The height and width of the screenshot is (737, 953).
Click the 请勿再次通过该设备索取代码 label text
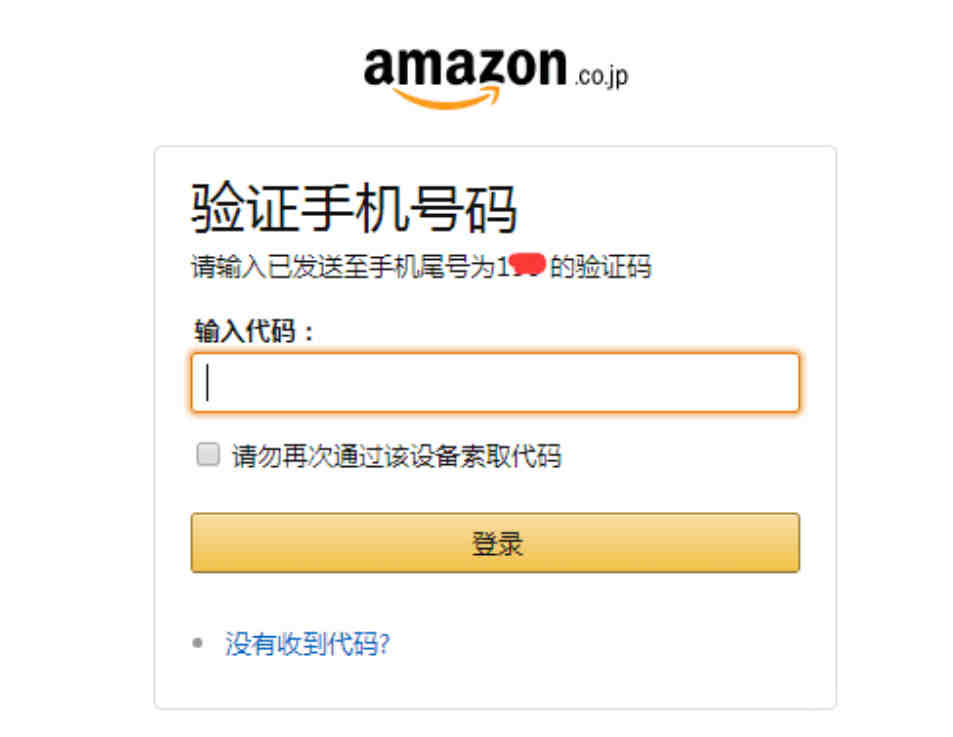point(396,456)
